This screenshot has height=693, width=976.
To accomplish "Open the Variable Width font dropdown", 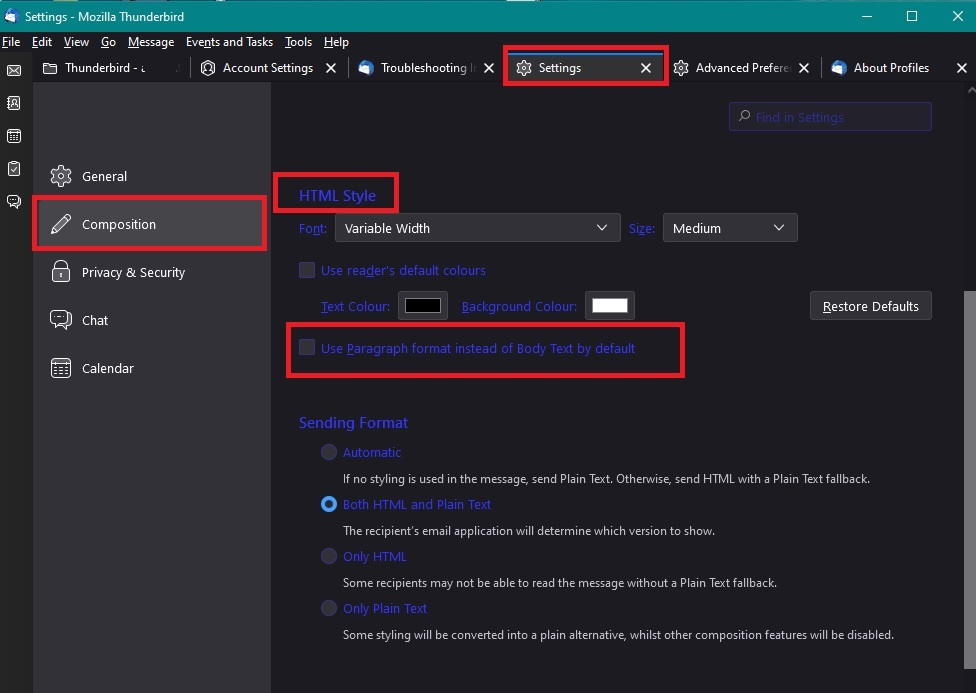I will point(476,228).
